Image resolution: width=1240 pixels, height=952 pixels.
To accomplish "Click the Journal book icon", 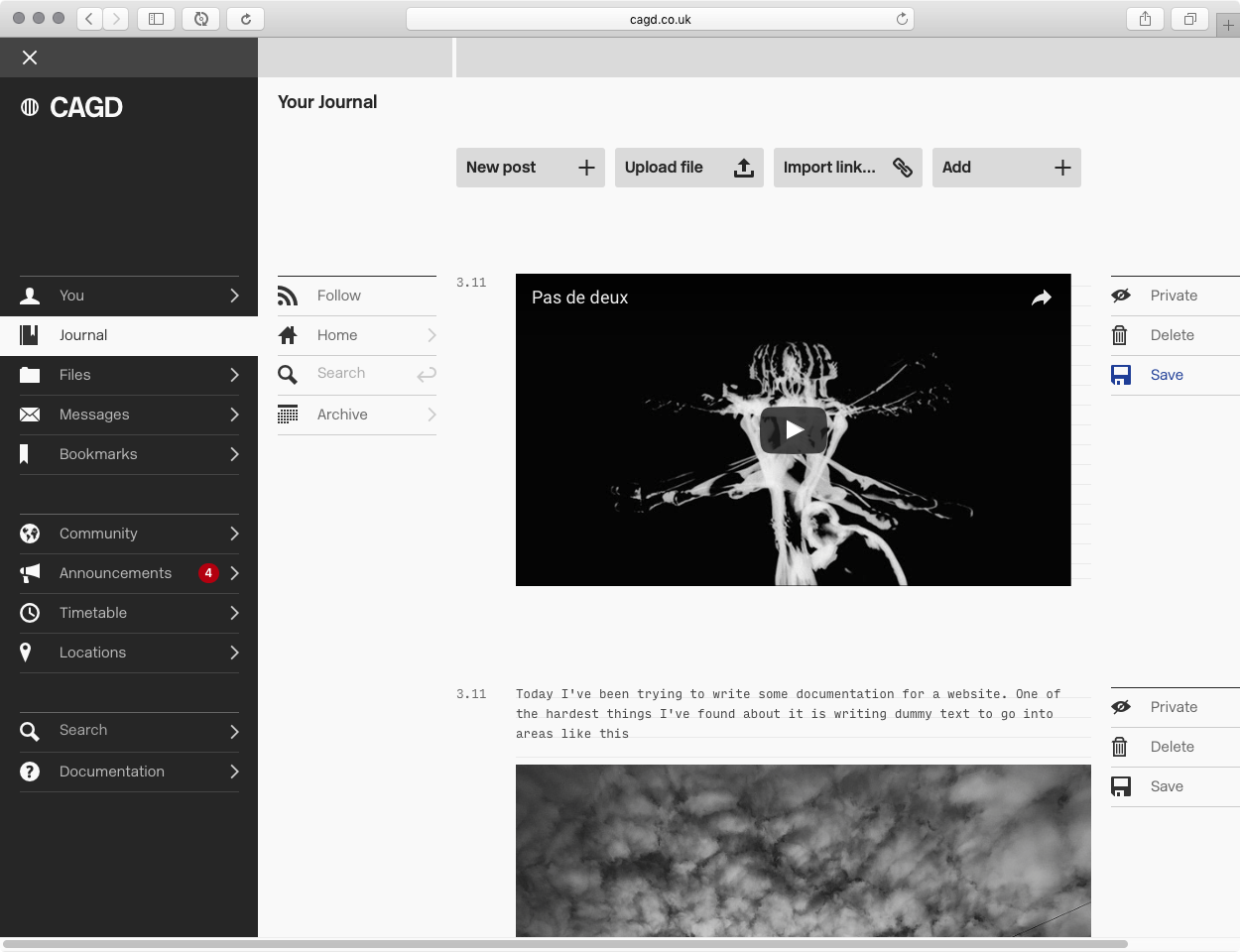I will 30,335.
